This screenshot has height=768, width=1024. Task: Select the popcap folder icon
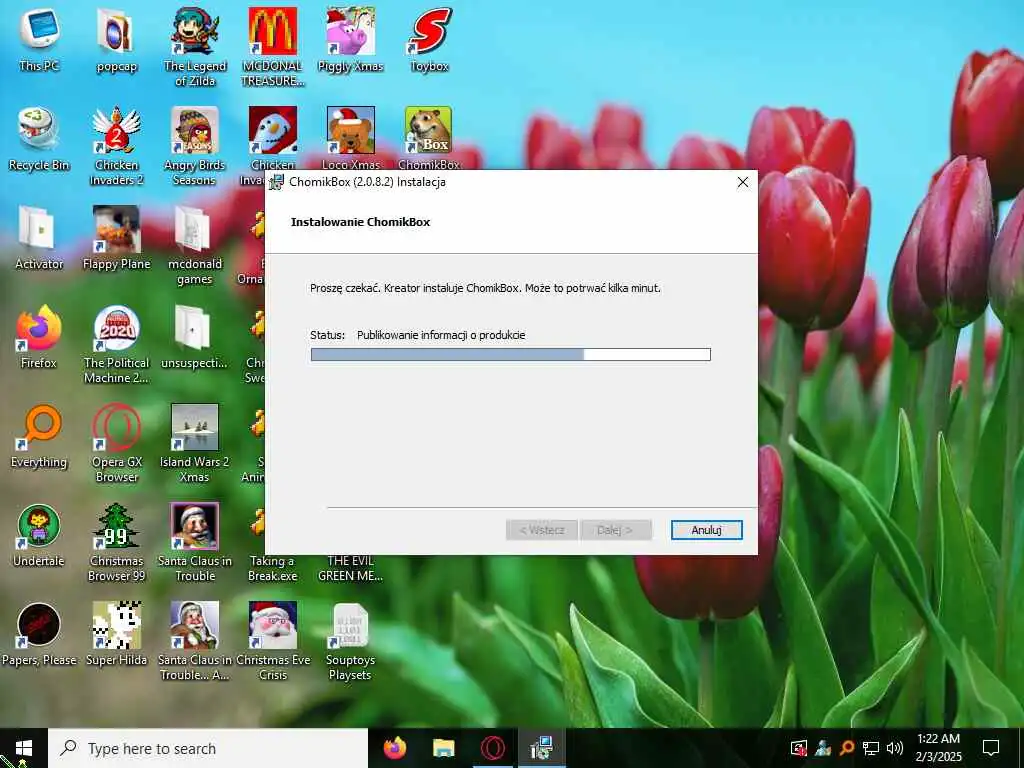coord(116,40)
